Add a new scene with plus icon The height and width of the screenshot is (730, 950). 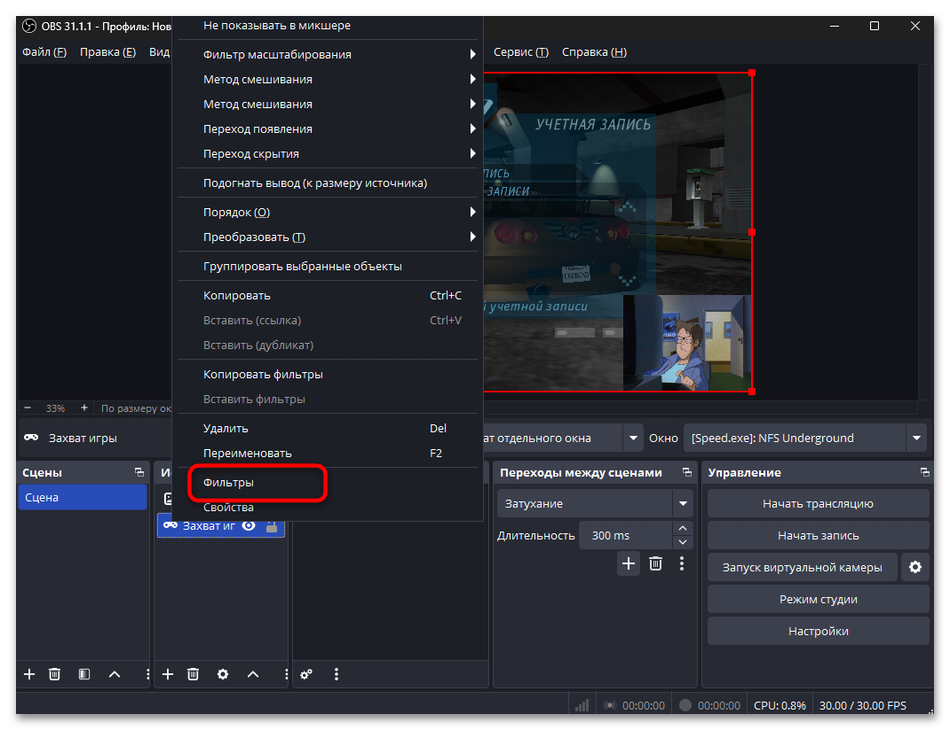29,674
